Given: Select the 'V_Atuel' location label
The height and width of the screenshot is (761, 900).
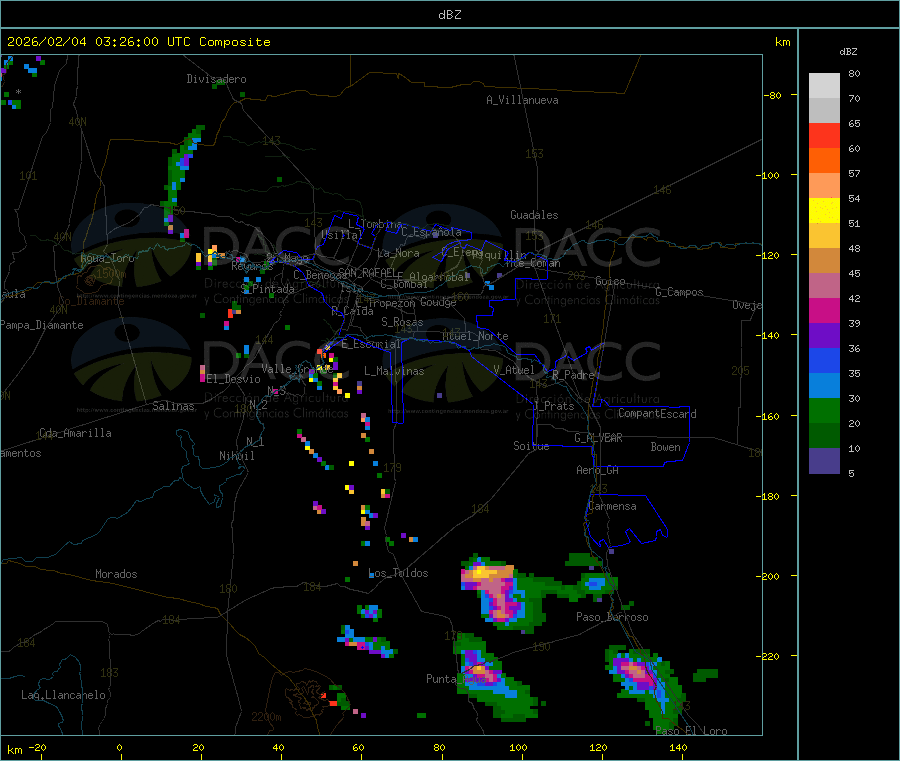Looking at the screenshot, I should point(514,370).
